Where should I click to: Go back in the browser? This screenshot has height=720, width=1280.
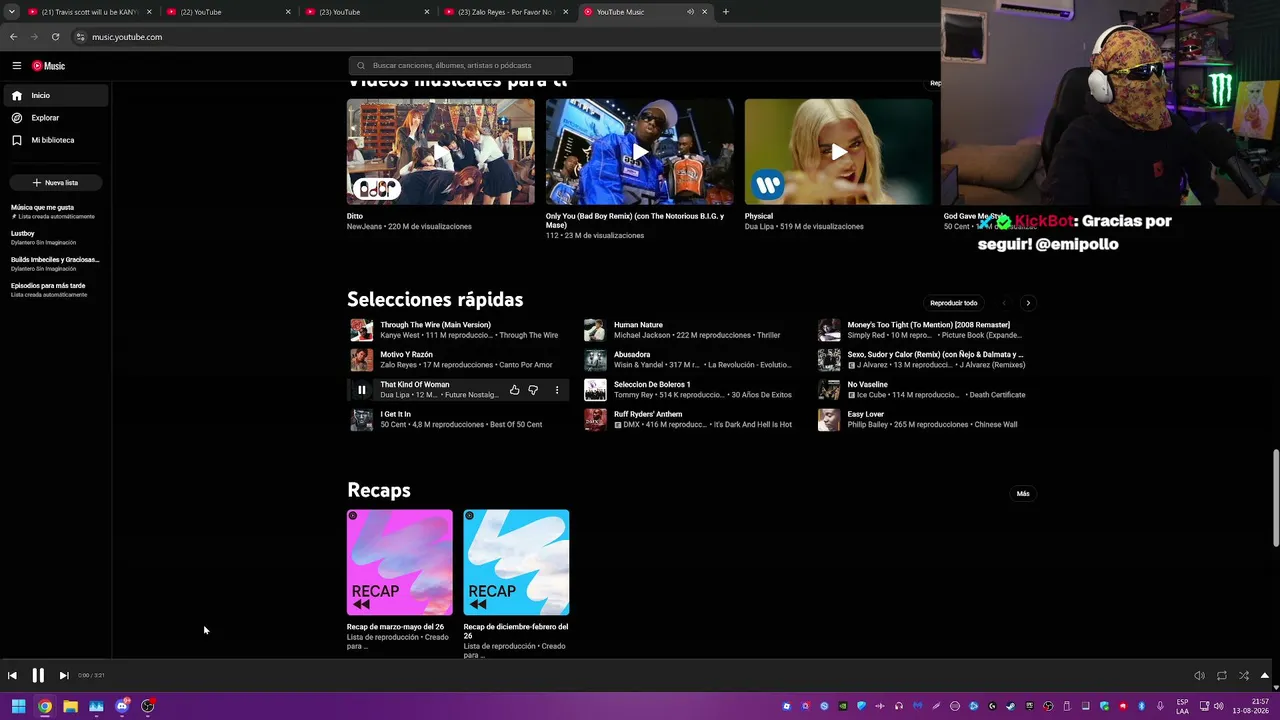(x=13, y=37)
